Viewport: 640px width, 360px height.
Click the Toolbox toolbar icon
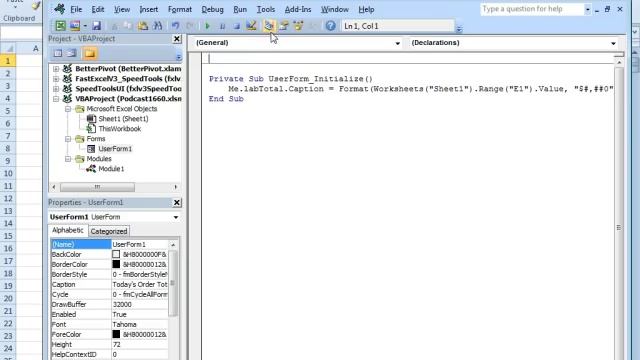click(313, 26)
